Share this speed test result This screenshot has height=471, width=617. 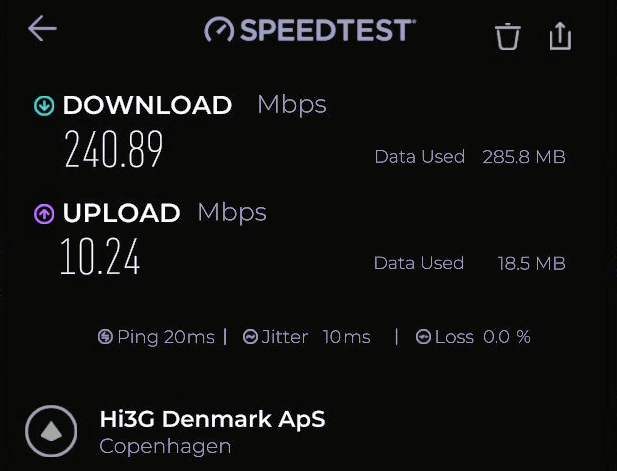click(560, 36)
